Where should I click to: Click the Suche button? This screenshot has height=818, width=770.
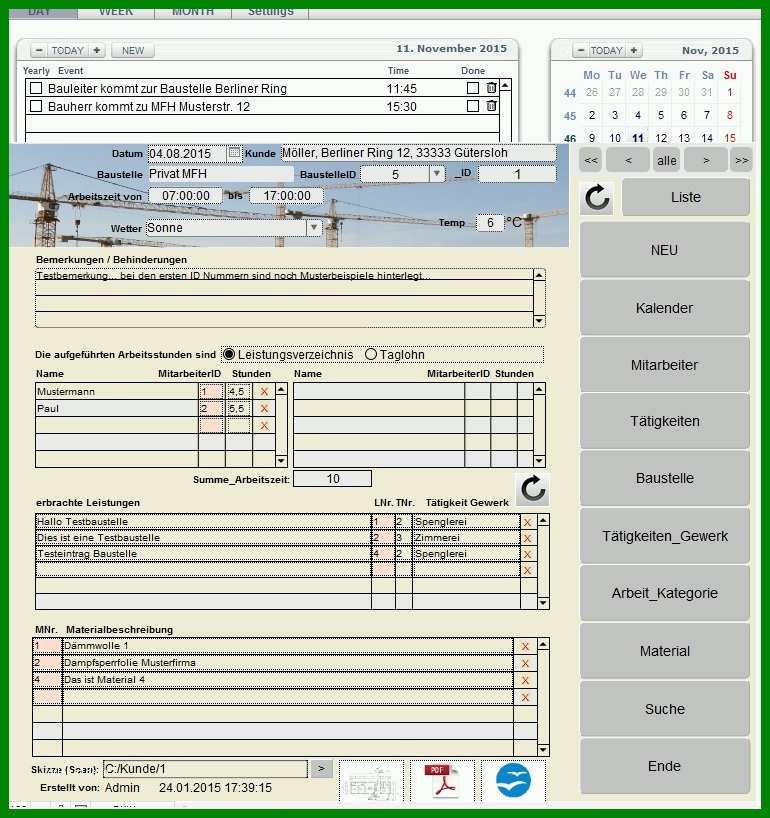click(x=664, y=709)
